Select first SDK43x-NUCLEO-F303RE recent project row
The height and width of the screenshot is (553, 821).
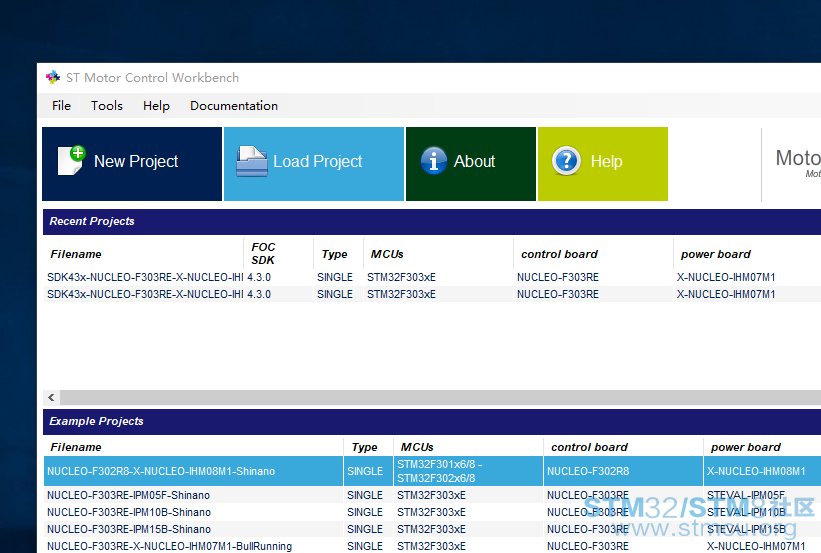[x=432, y=278]
